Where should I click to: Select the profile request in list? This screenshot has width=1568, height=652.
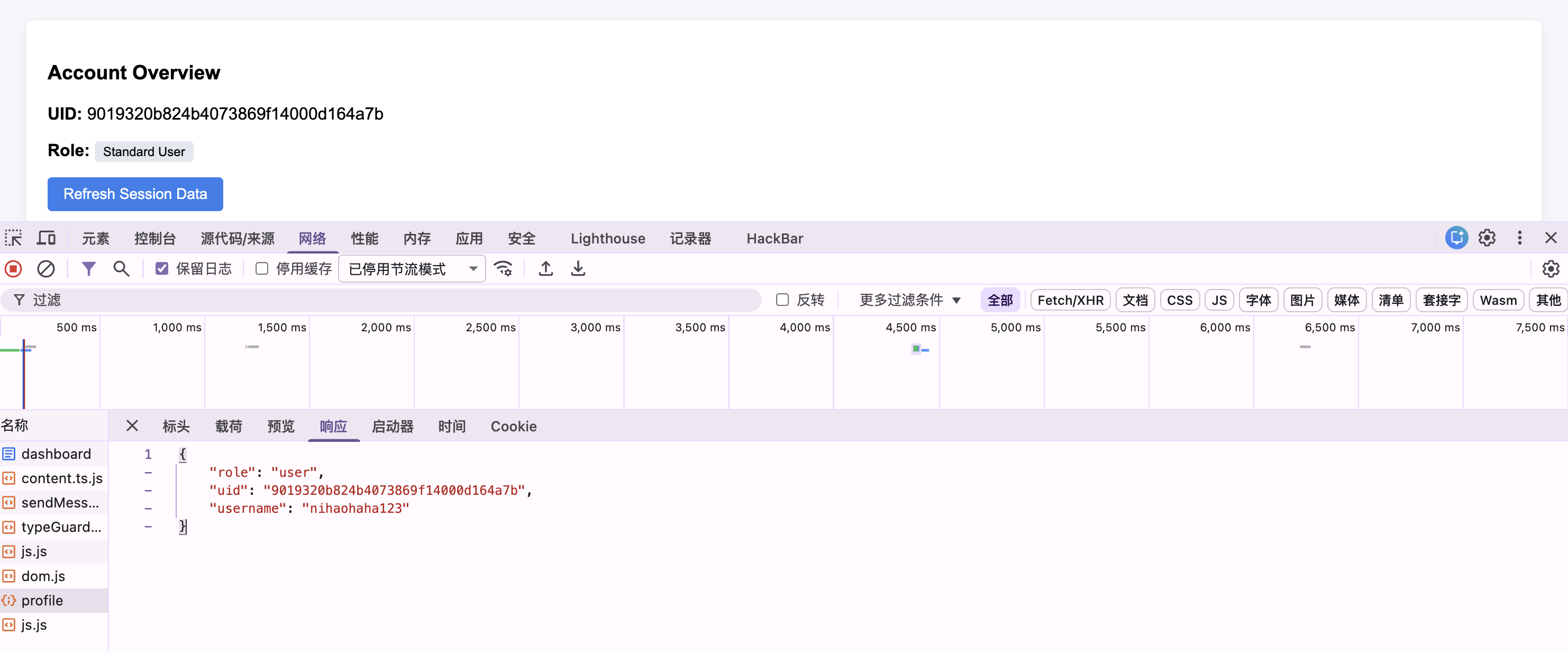(x=43, y=600)
